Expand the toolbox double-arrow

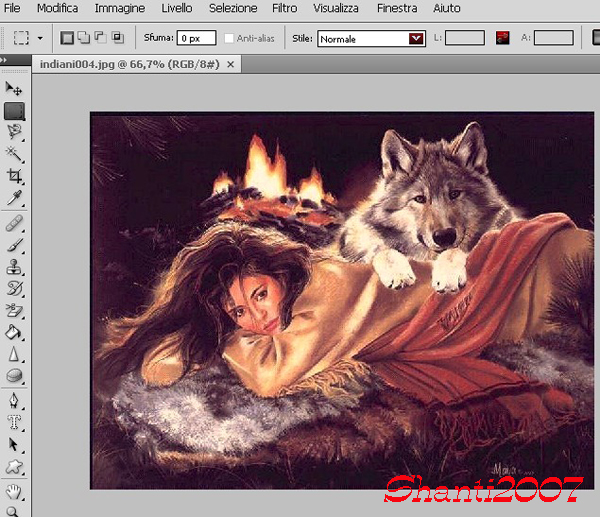click(3, 60)
